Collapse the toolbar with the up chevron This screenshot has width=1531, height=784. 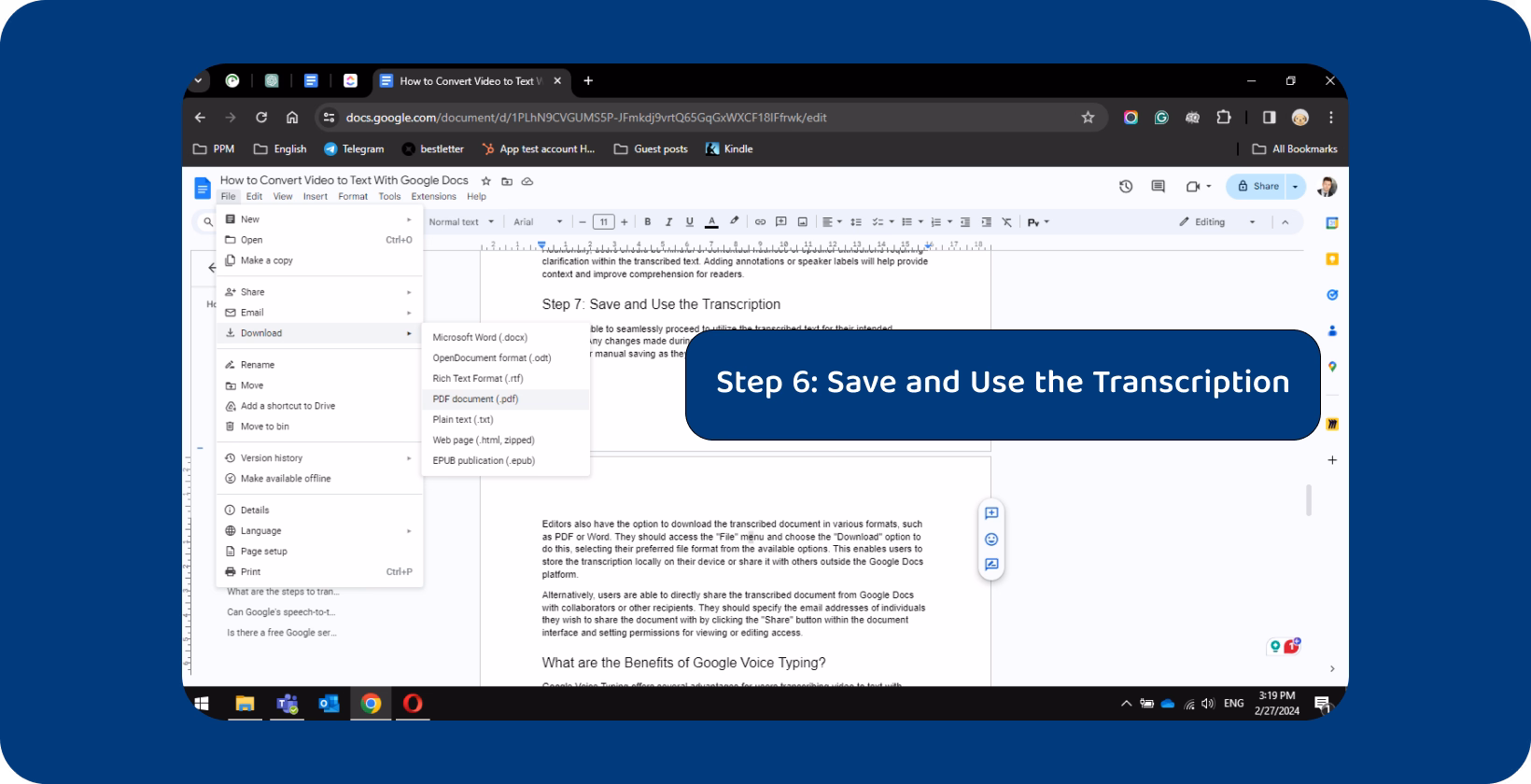point(1285,222)
